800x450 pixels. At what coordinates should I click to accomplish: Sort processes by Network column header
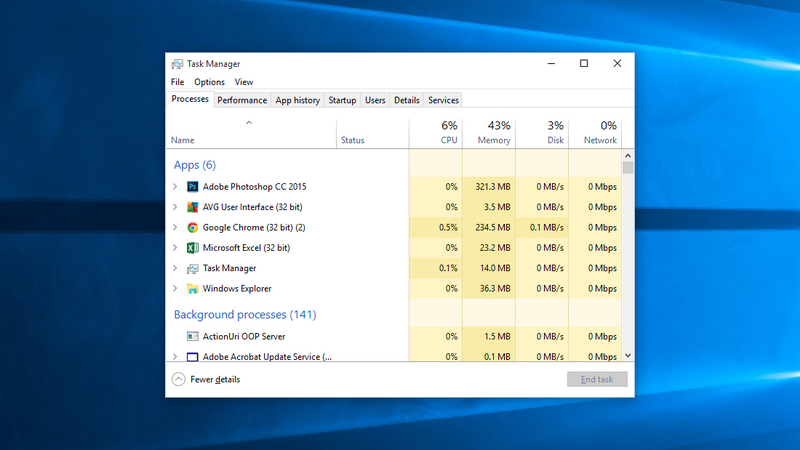(595, 133)
